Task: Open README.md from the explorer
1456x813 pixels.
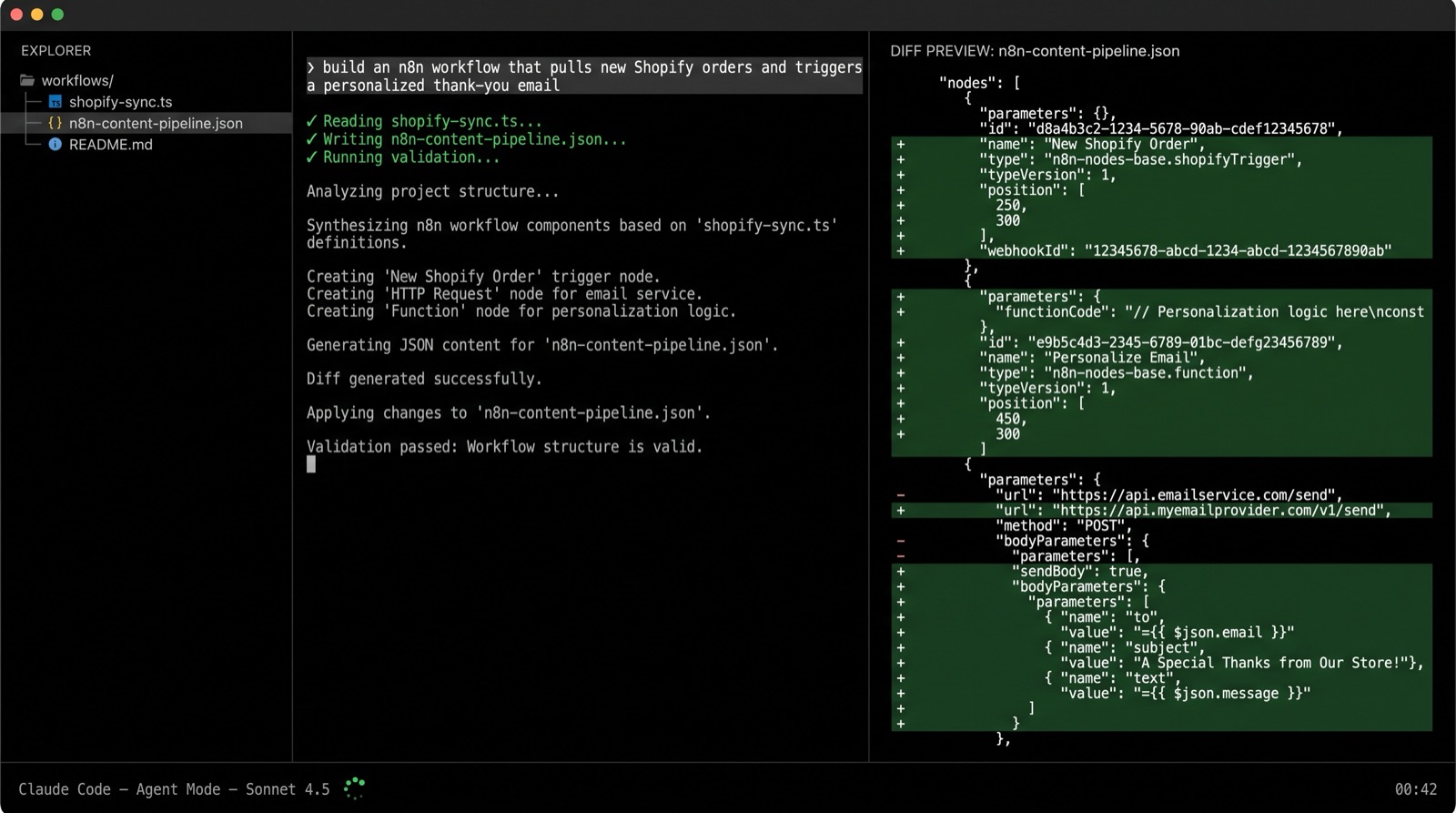Action: point(110,144)
